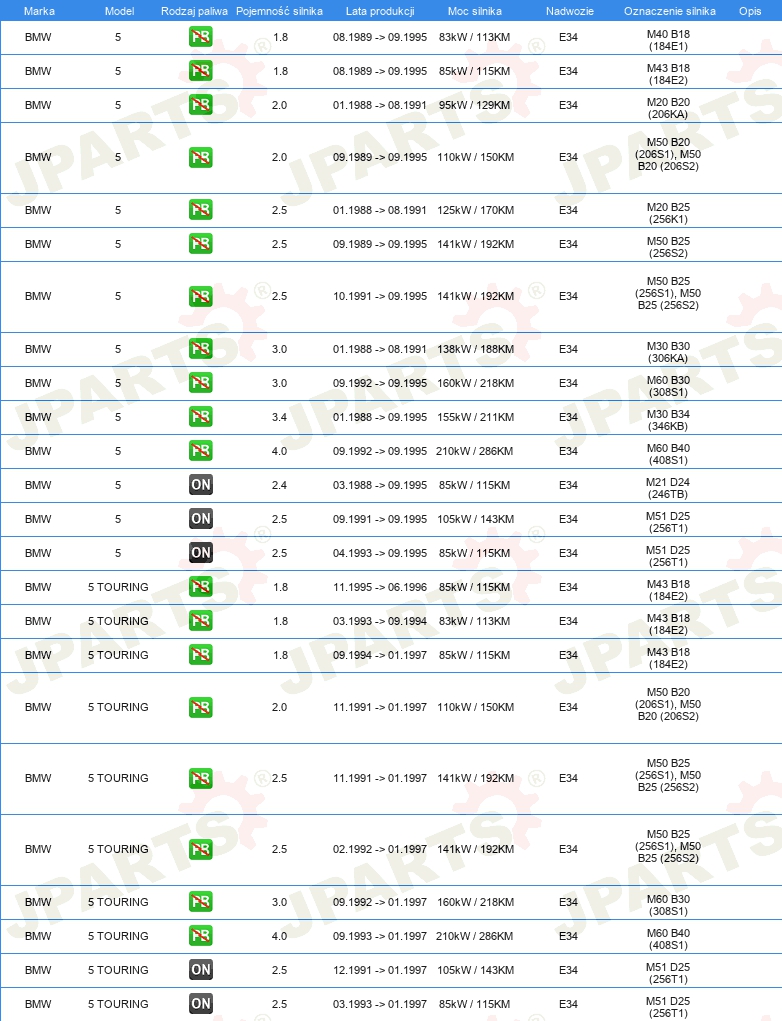Click the petrol icon in the 09.1989 141kW/192KM row
782x1021 pixels.
point(201,244)
